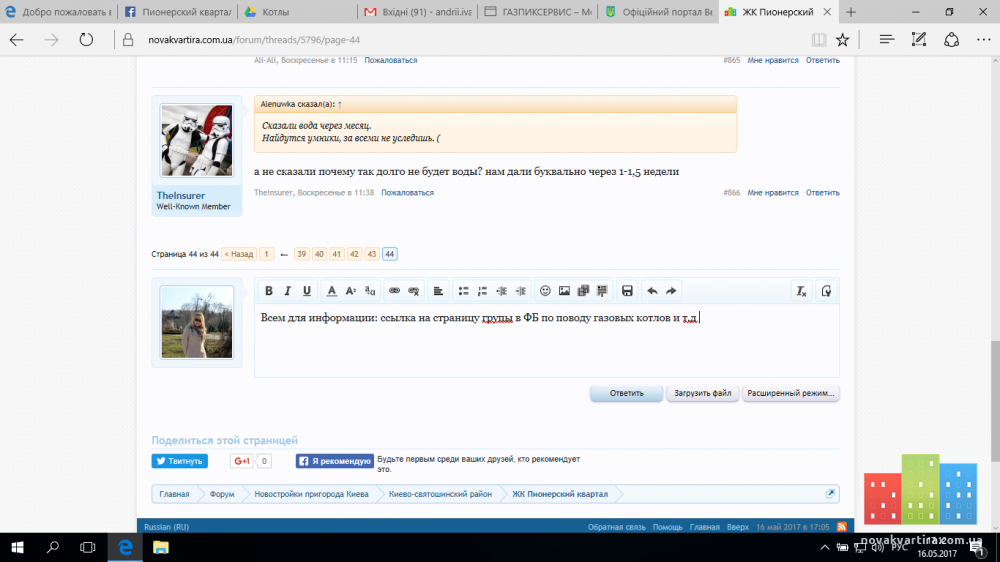Save the draft with the floppy icon

coord(628,291)
